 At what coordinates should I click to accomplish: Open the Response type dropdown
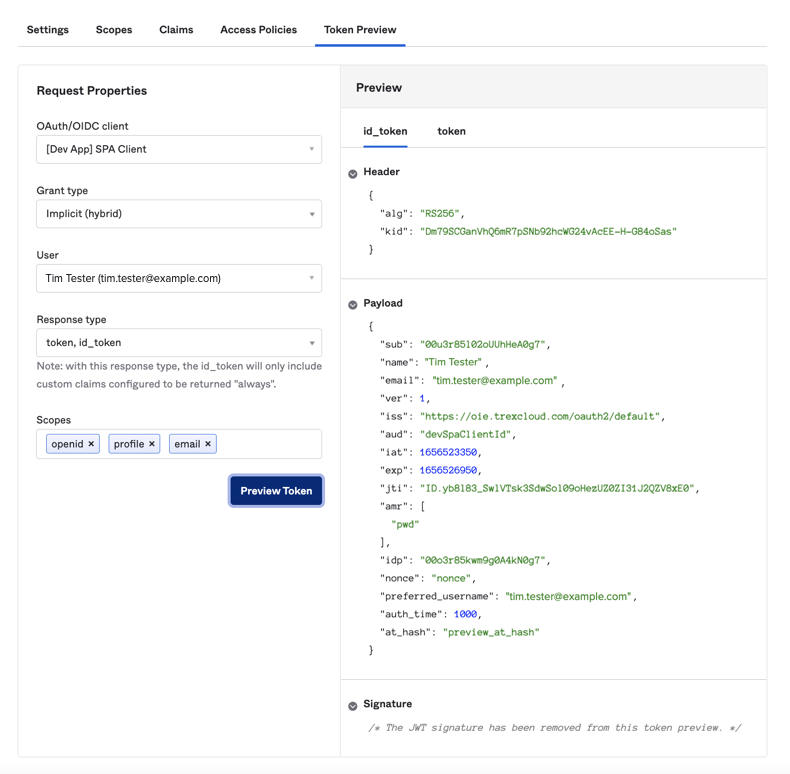(179, 343)
